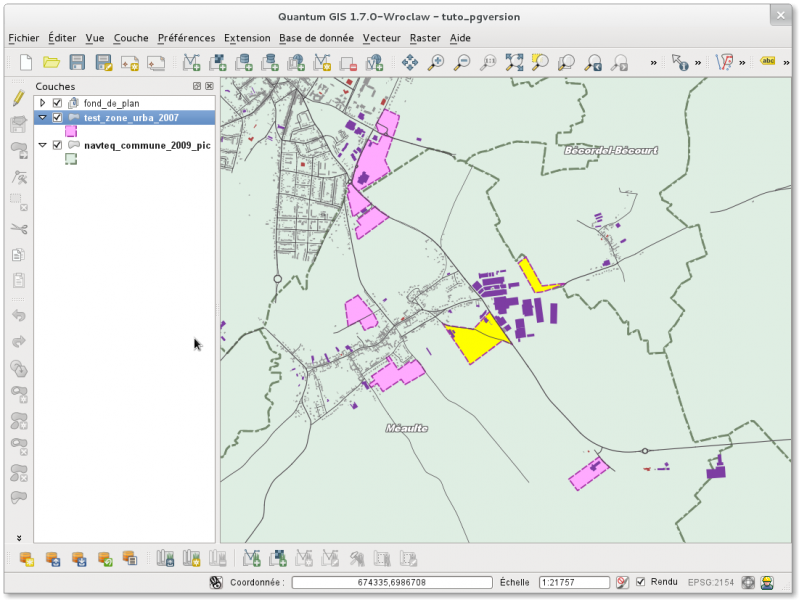Click the Coordonnée input field

coord(391,582)
